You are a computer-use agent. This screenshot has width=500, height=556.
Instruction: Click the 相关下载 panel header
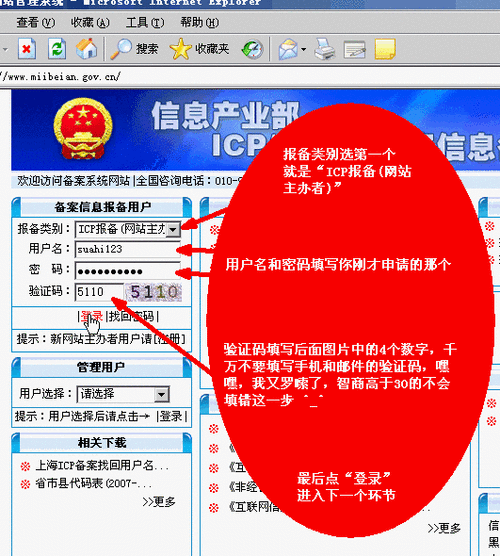coord(102,442)
